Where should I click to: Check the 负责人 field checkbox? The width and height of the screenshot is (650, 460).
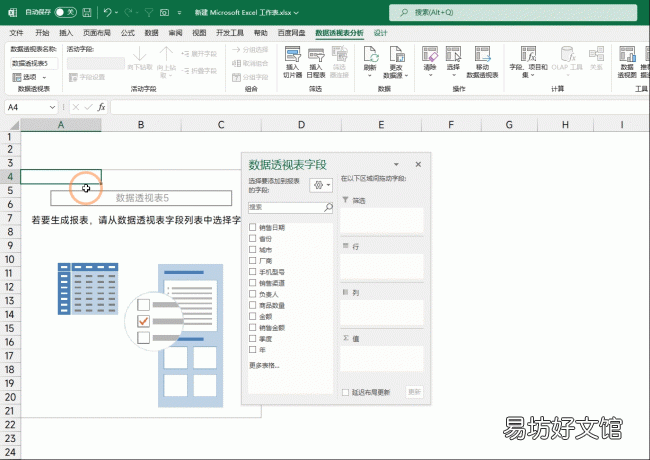[x=252, y=294]
